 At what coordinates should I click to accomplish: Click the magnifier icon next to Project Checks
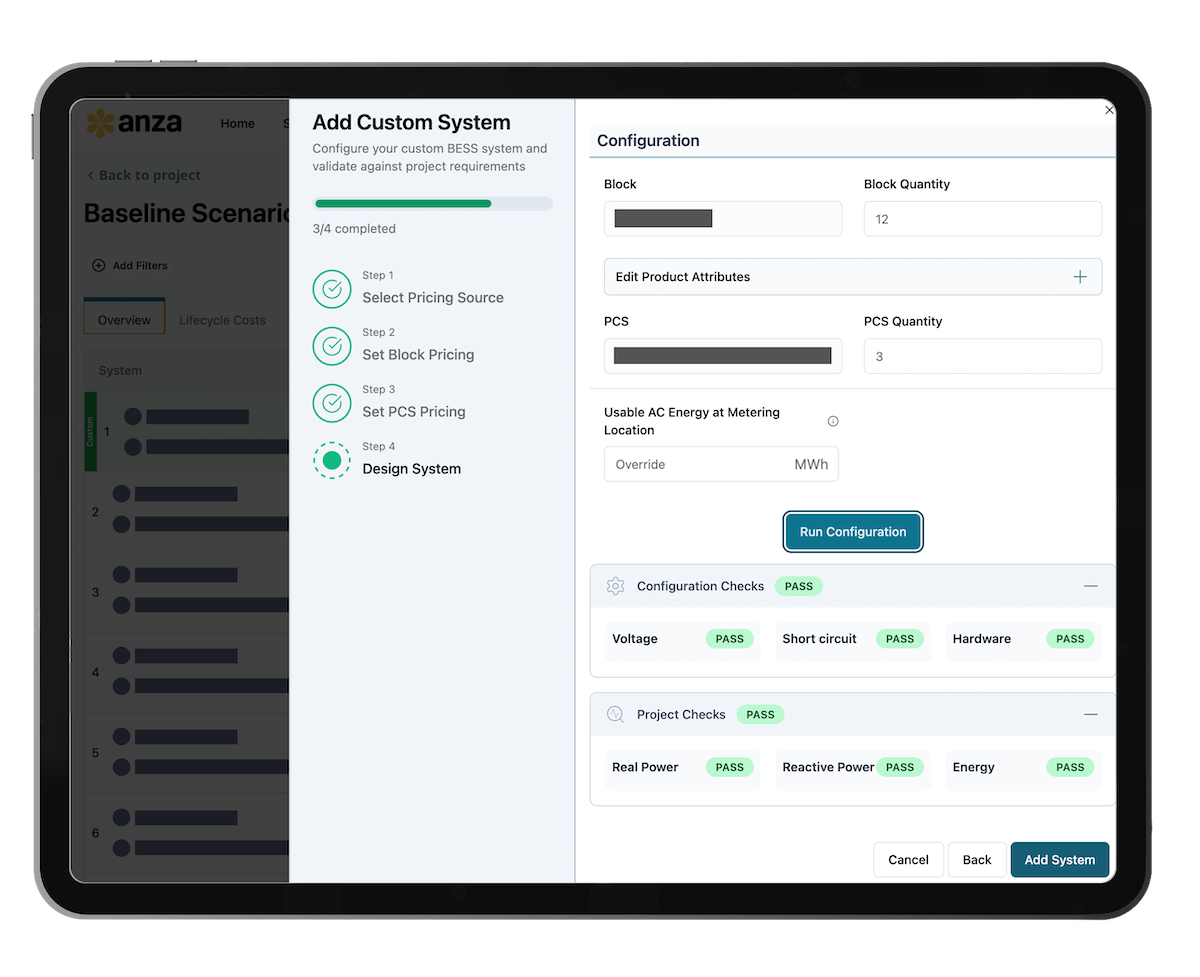[615, 714]
